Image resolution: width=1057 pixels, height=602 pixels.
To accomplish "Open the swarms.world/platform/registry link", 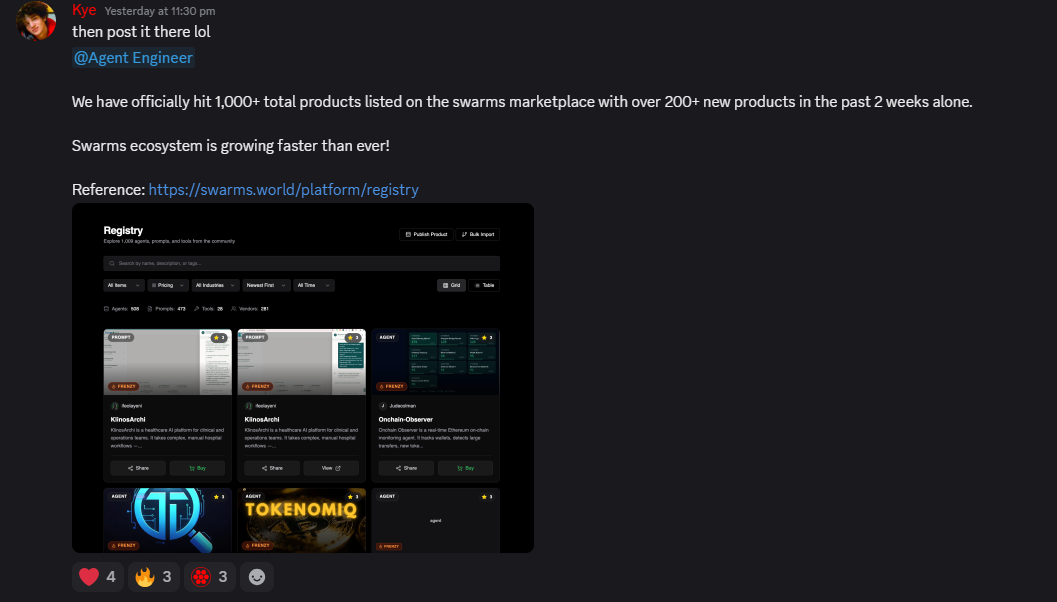I will pyautogui.click(x=283, y=189).
